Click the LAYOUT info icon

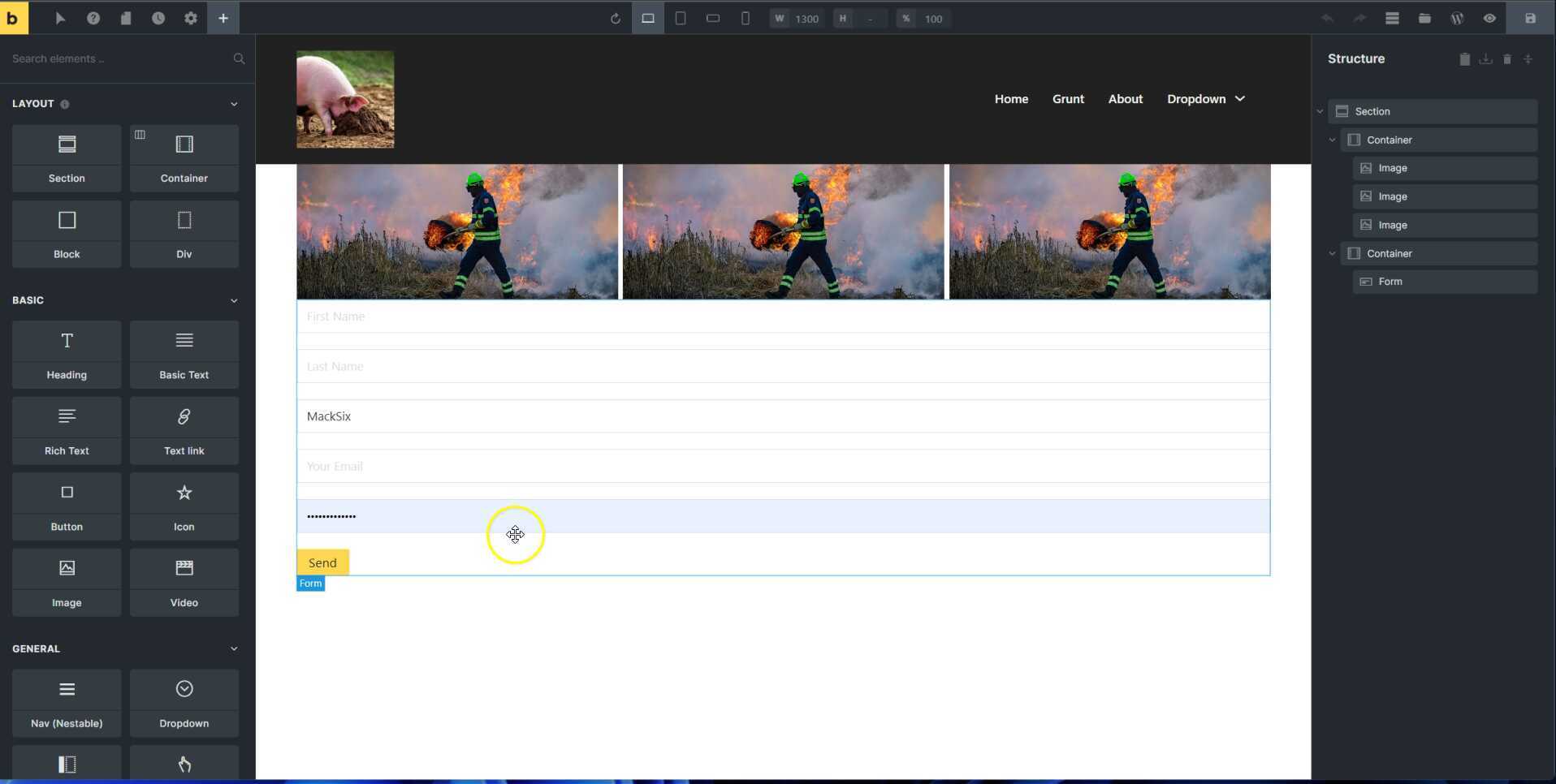click(x=65, y=104)
